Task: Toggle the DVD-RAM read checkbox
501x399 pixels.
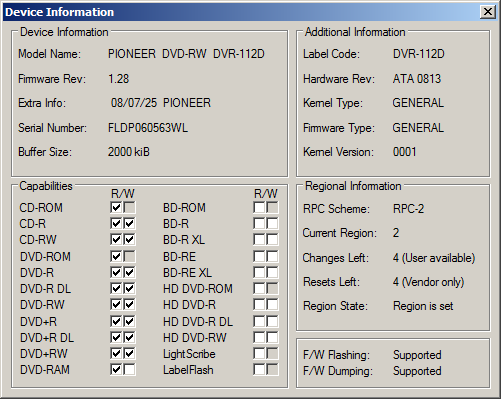Action: pos(116,369)
